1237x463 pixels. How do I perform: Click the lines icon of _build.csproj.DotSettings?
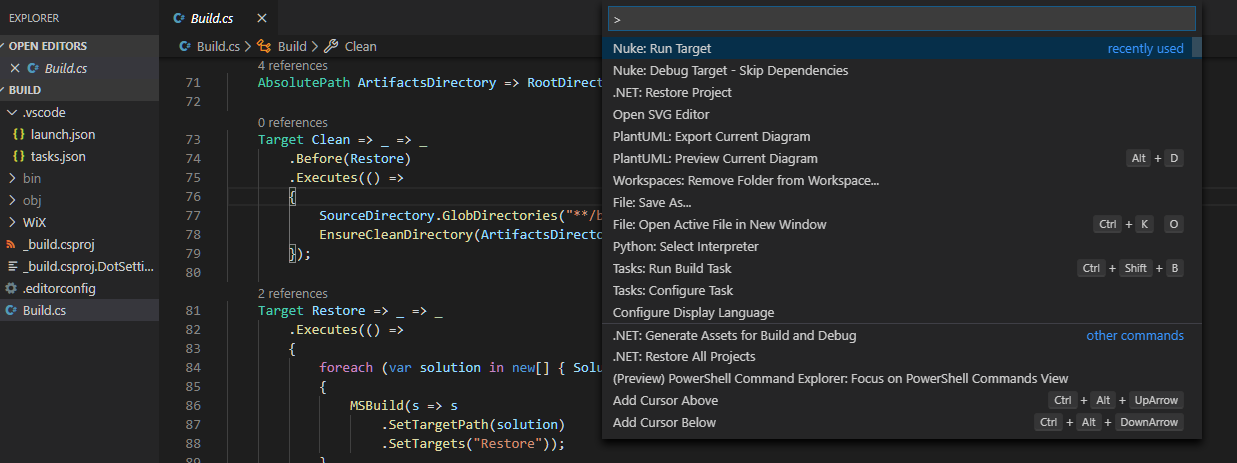(x=10, y=266)
